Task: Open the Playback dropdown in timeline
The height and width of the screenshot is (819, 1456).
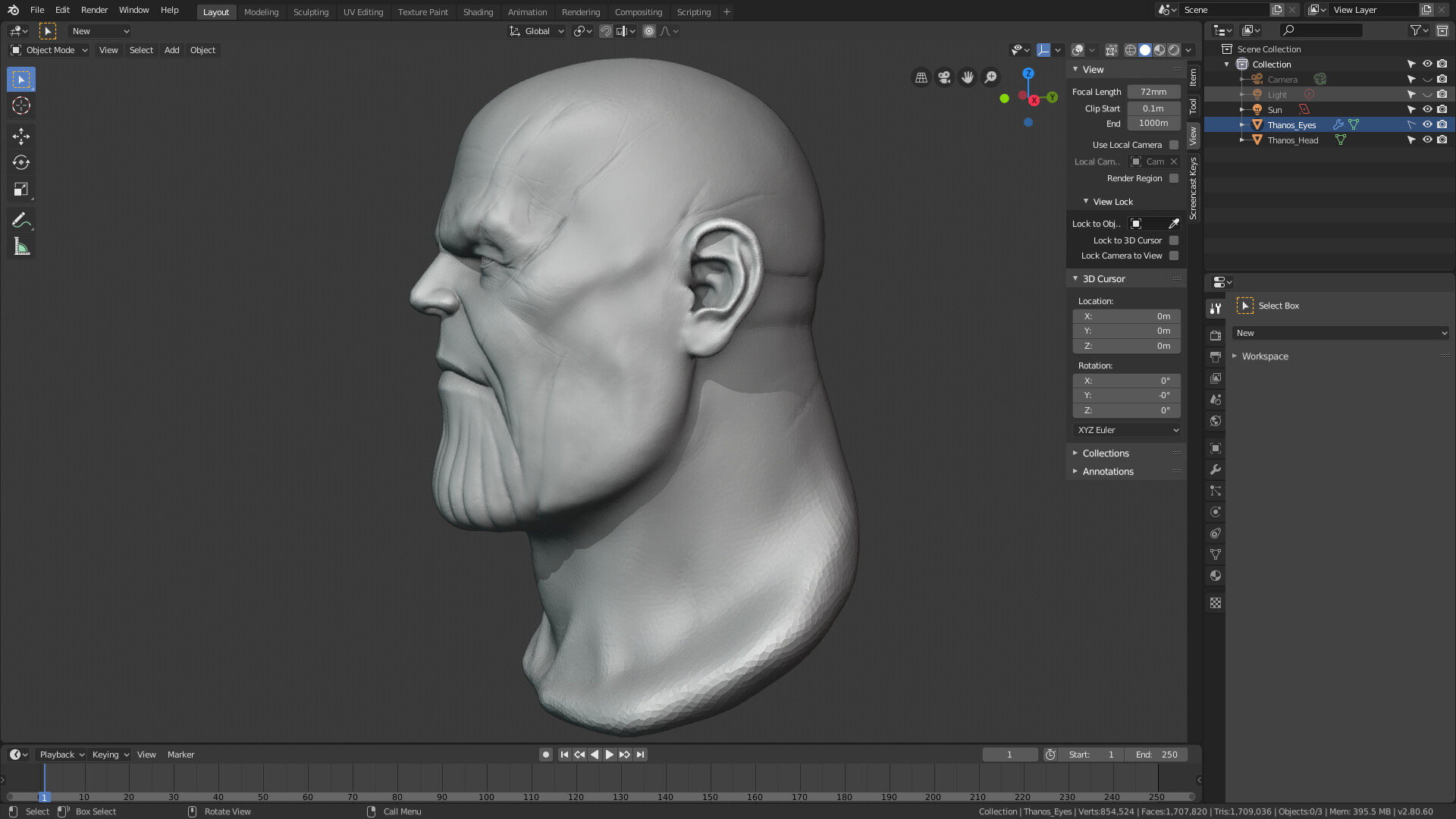Action: [61, 755]
